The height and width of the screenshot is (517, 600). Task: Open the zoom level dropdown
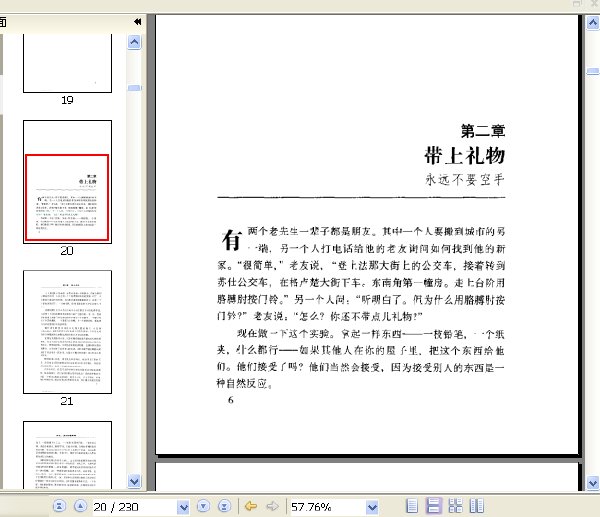click(x=372, y=507)
